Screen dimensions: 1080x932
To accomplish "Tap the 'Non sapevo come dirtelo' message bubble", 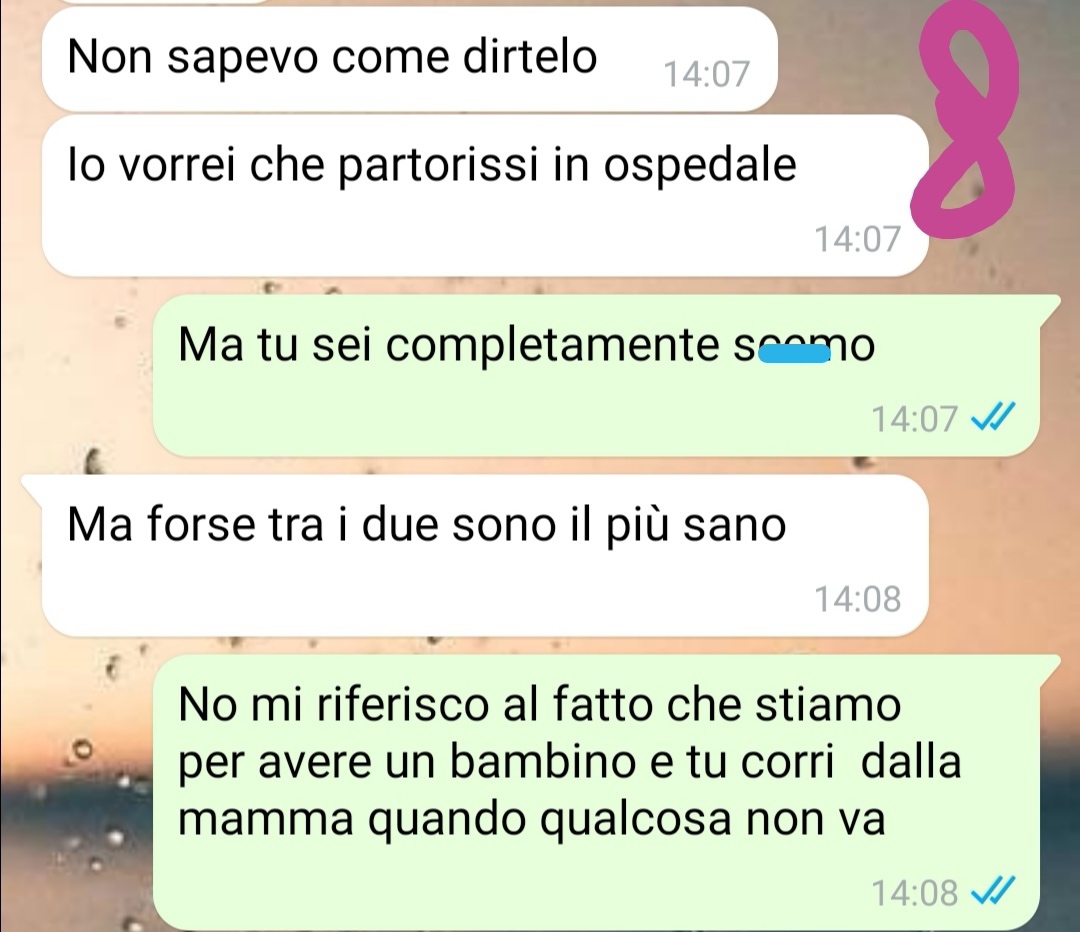I will click(409, 59).
